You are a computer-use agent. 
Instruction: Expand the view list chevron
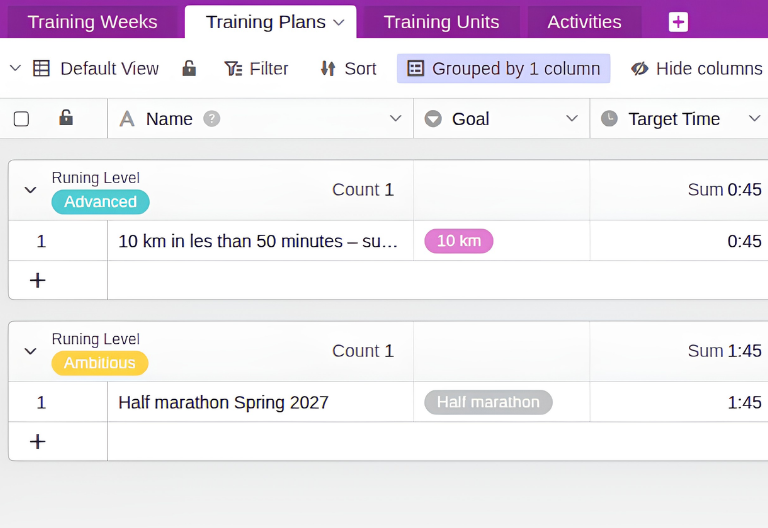pyautogui.click(x=15, y=68)
